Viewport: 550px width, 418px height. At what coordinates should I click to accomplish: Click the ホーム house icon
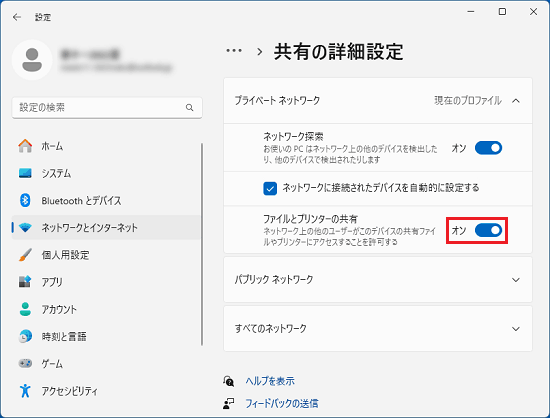click(x=25, y=146)
